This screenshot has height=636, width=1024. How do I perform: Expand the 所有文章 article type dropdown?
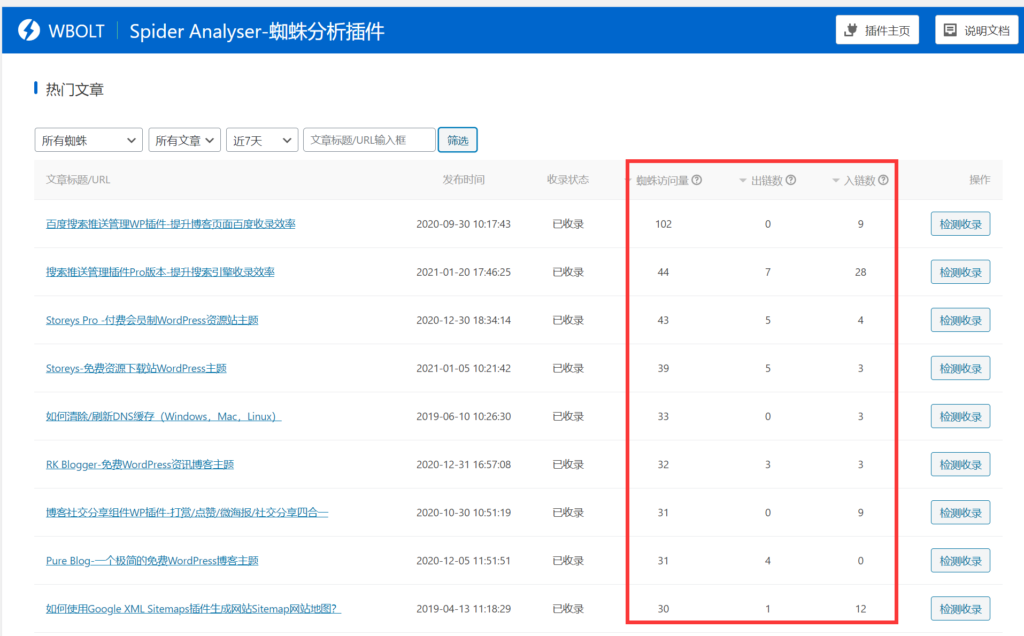[185, 141]
